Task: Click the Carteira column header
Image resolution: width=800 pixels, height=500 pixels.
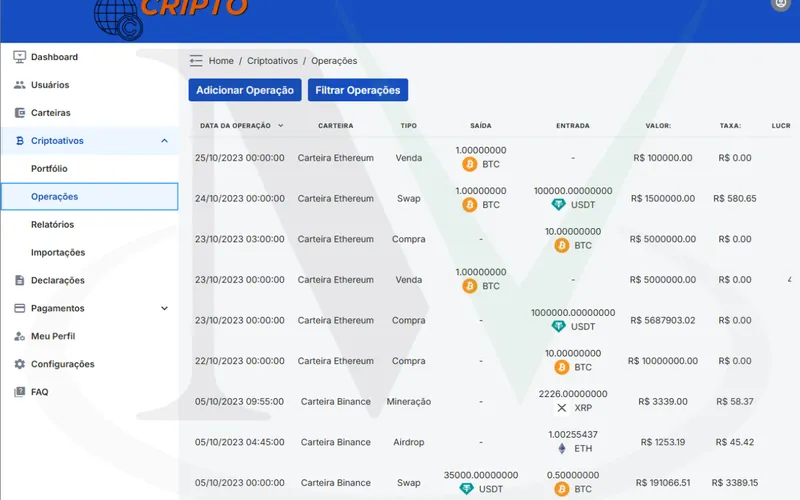Action: pos(336,126)
